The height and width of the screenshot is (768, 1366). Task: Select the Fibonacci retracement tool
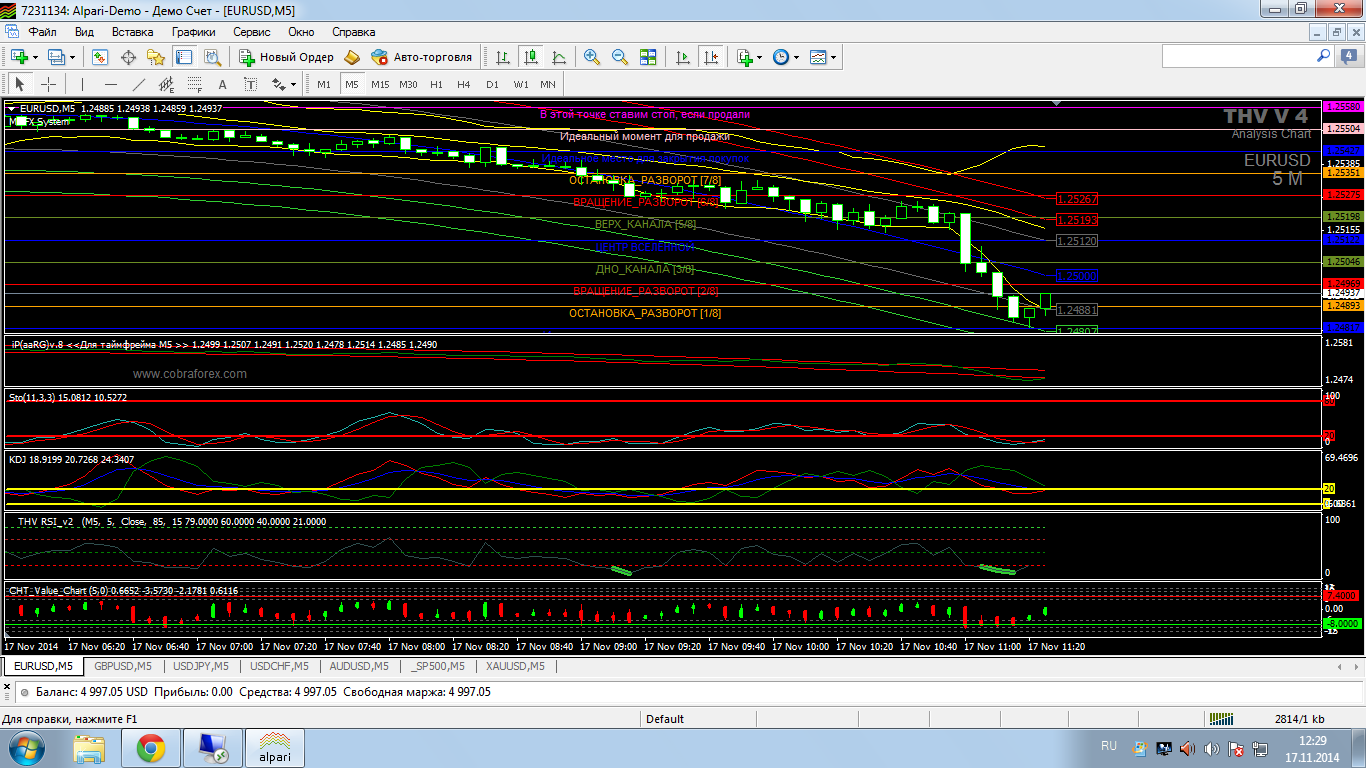[195, 84]
